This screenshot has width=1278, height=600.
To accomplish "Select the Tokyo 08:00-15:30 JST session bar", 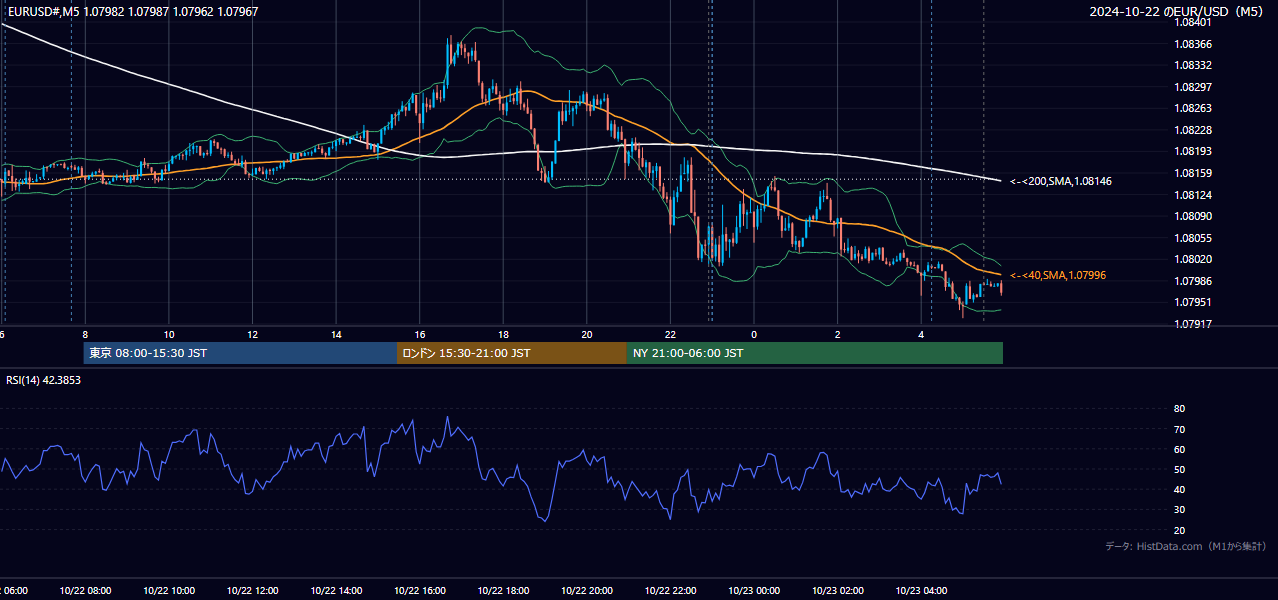I will pos(241,353).
